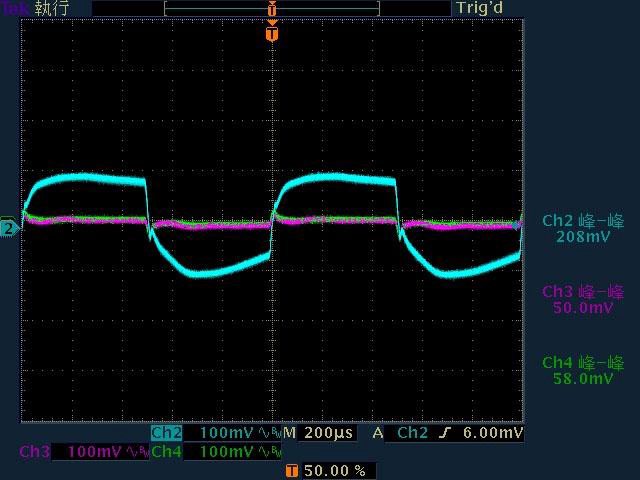Click the record view bar at top center
This screenshot has width=640, height=480.
coord(272,8)
